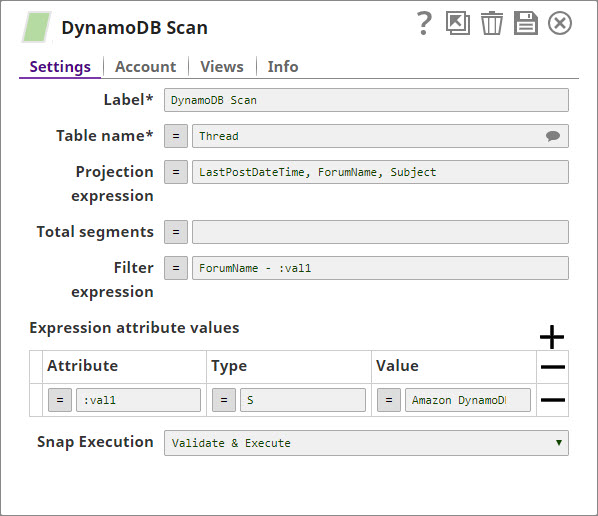Viewport: 598px width, 516px height.
Task: Click the pop-out window icon
Action: [458, 23]
